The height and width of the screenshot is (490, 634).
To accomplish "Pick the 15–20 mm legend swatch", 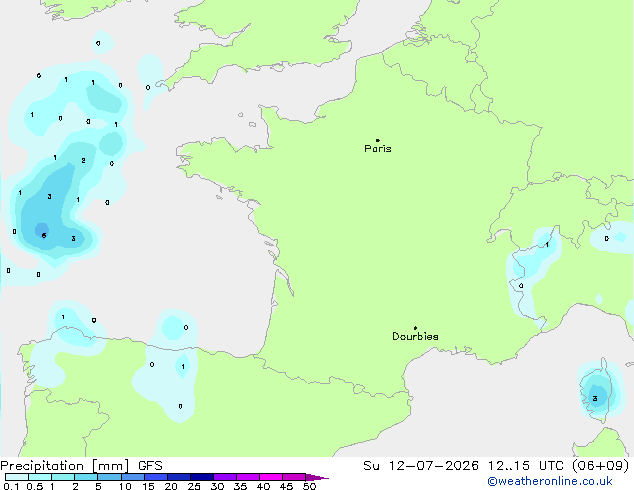I will point(155,477).
